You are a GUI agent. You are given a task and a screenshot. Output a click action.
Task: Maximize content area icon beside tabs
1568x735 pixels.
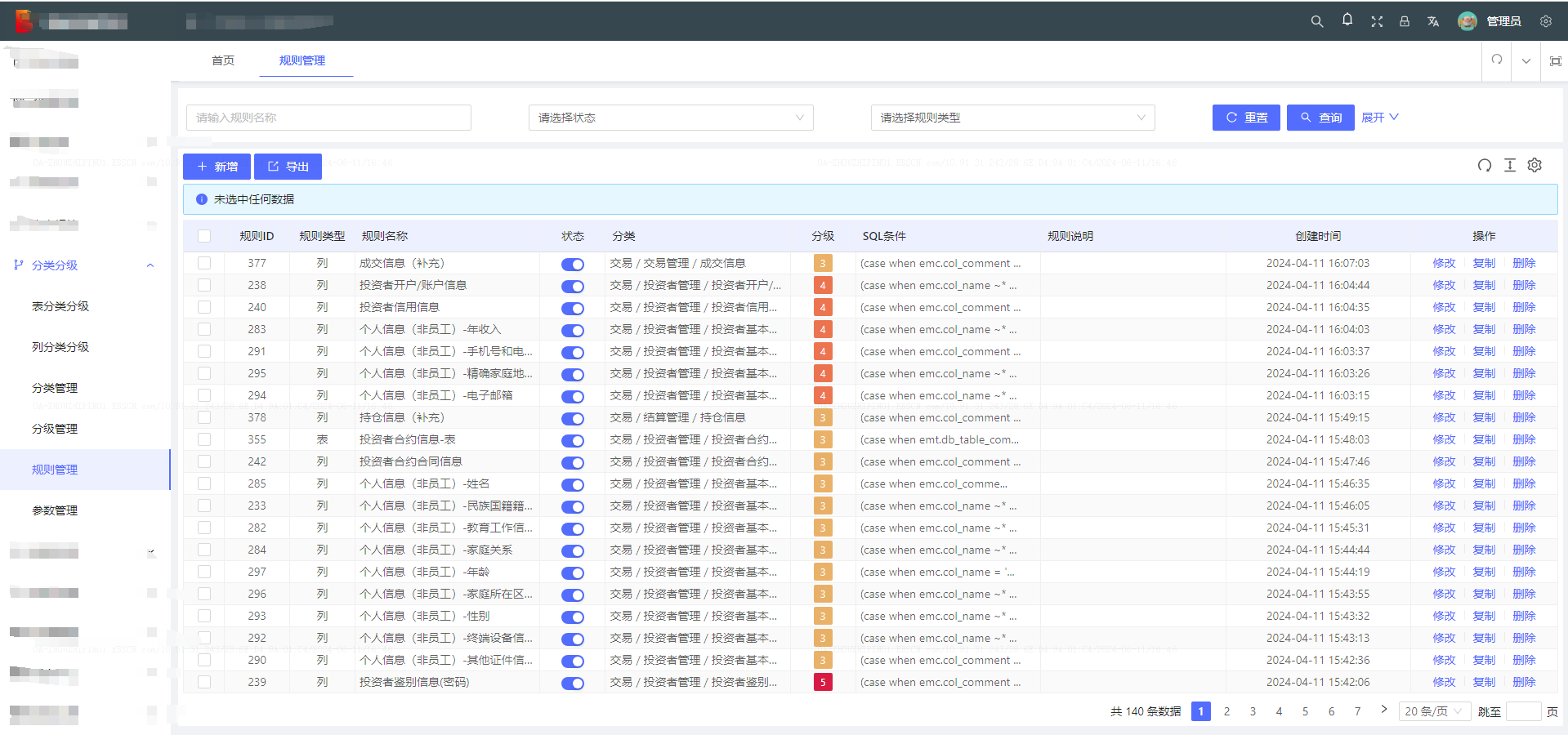[1555, 60]
